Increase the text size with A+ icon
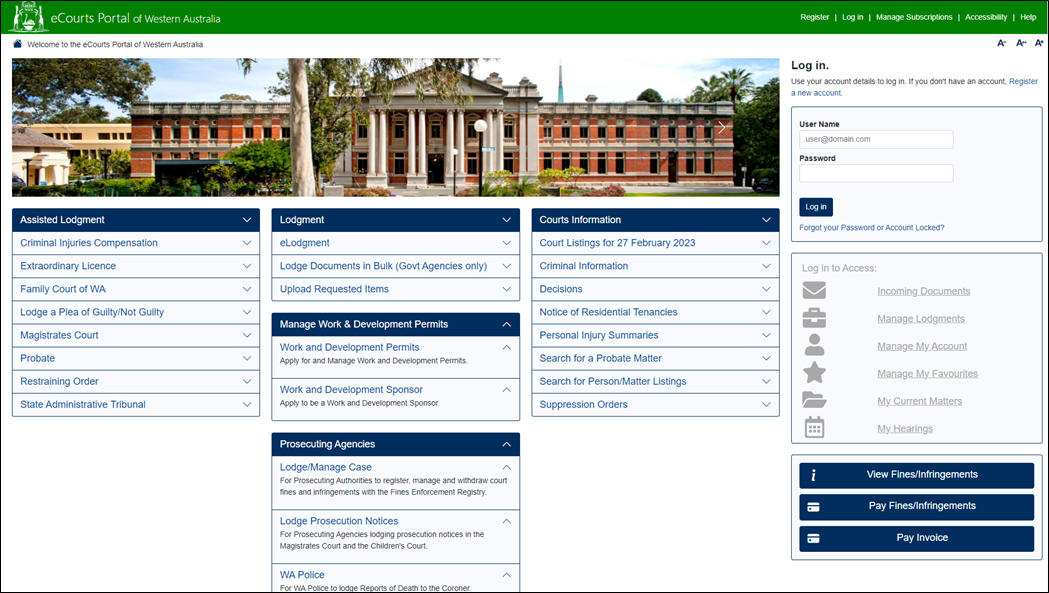Viewport: 1049px width, 593px height. click(1039, 43)
